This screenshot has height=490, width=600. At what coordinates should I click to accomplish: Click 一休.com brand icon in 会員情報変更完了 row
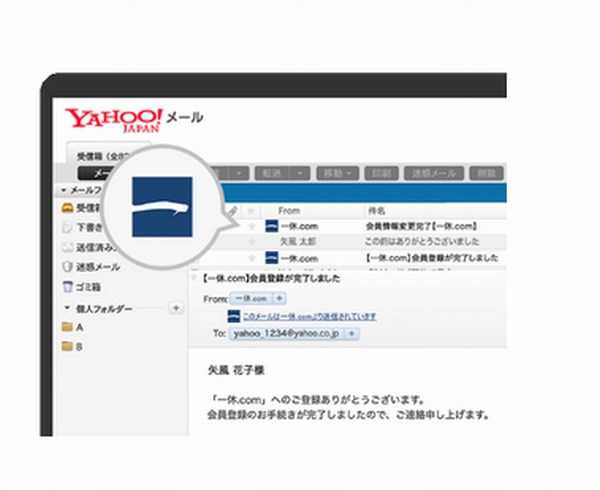click(271, 226)
